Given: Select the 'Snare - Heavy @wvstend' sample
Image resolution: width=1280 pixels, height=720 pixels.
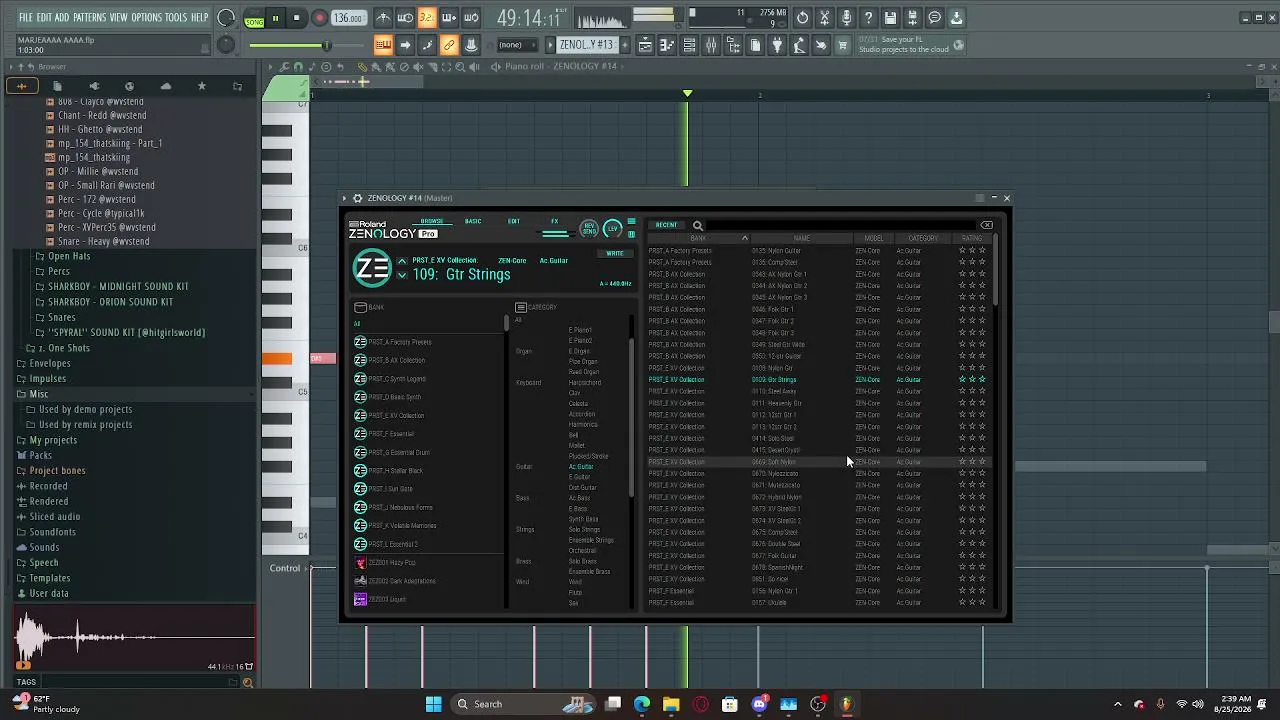Looking at the screenshot, I should pos(103,241).
